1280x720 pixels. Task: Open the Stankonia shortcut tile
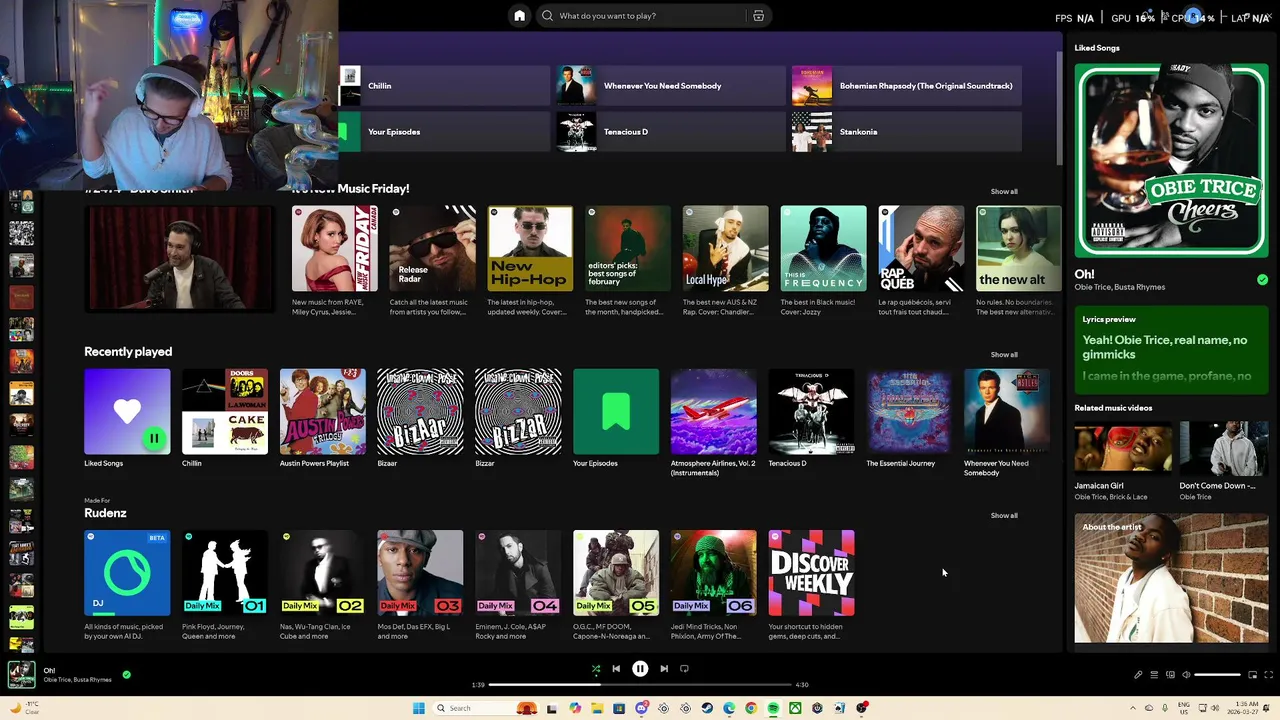[907, 132]
